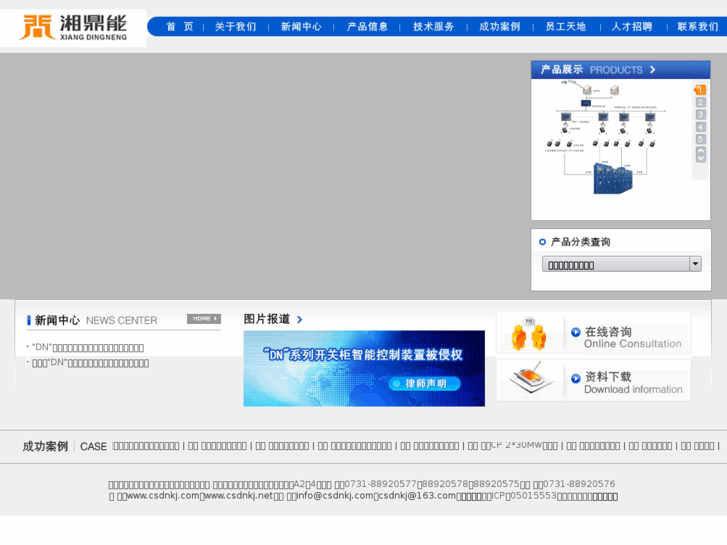Click the online consultation people icon

529,334
